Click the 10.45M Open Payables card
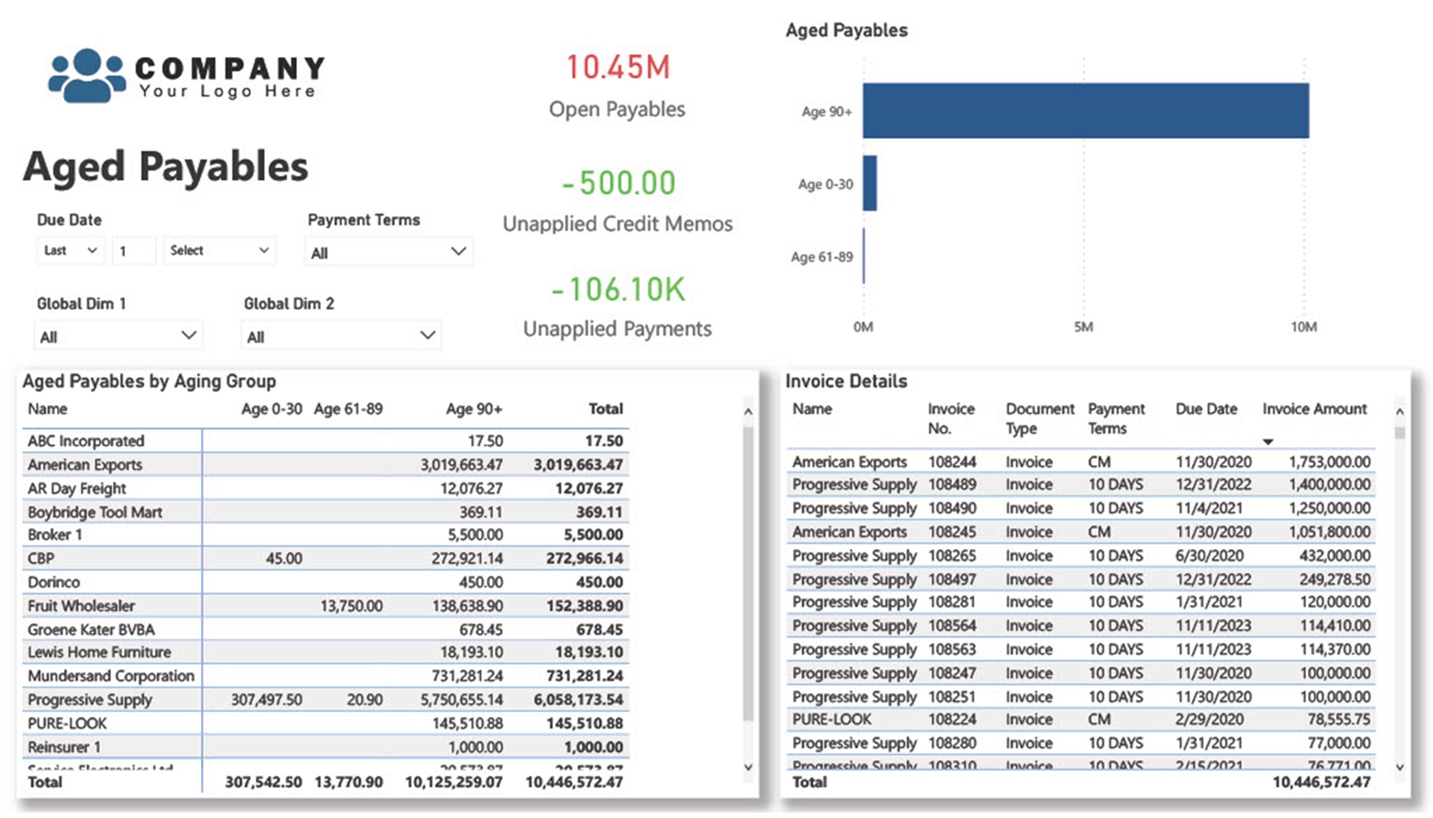Image resolution: width=1433 pixels, height=818 pixels. pyautogui.click(x=618, y=87)
